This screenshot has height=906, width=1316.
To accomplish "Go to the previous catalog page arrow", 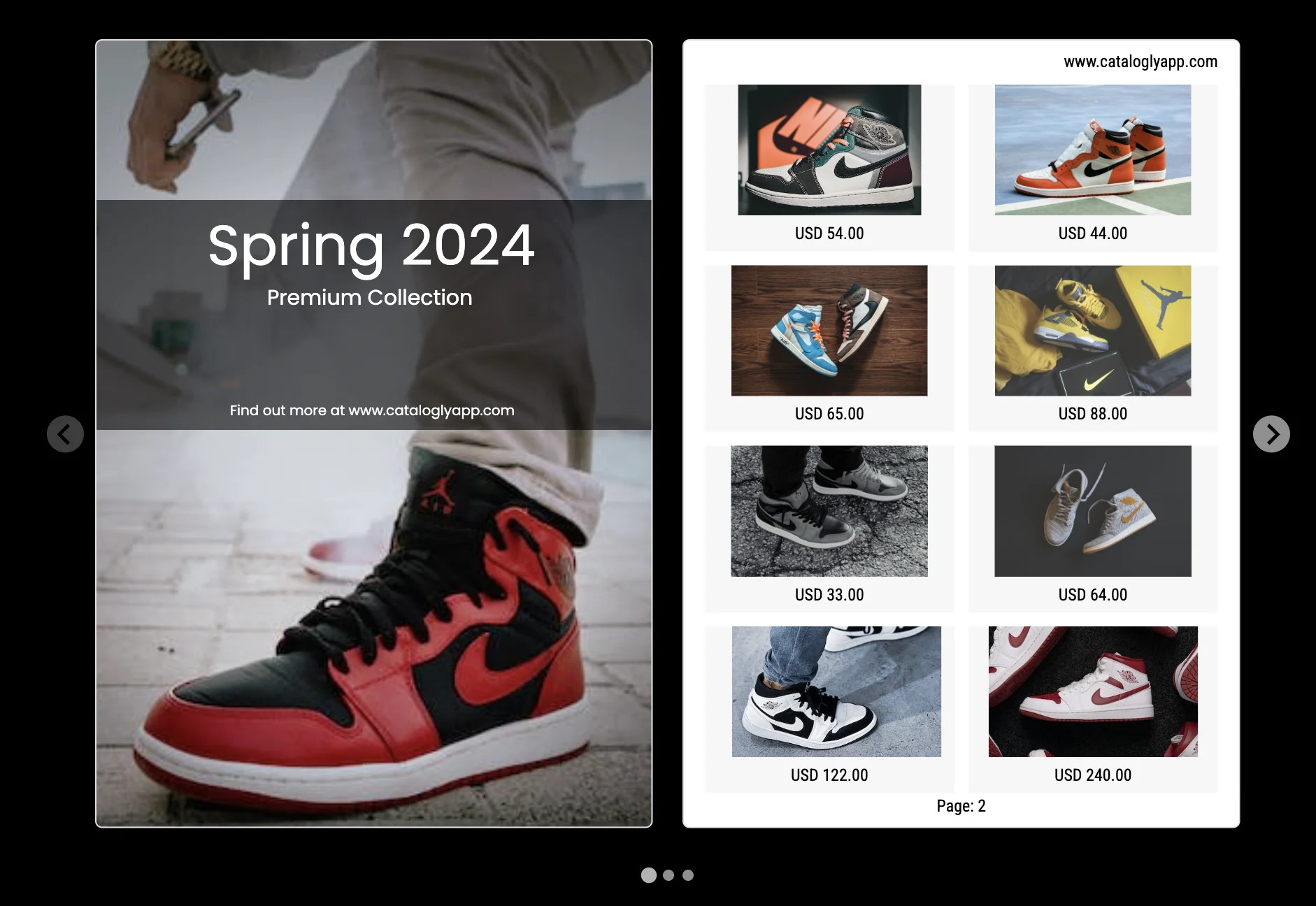I will tap(65, 434).
